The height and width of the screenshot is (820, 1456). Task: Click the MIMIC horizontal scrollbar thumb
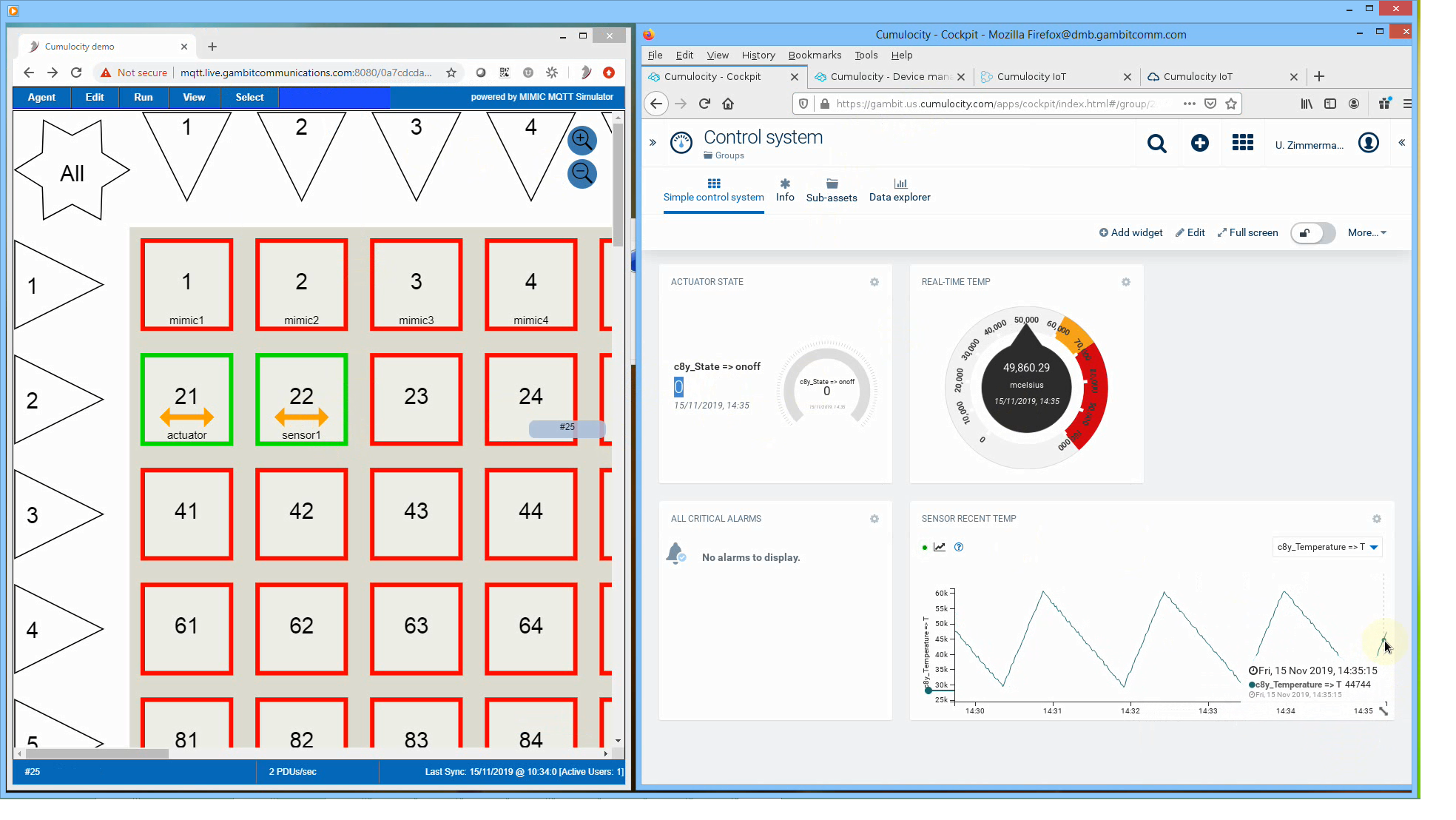pyautogui.click(x=97, y=753)
